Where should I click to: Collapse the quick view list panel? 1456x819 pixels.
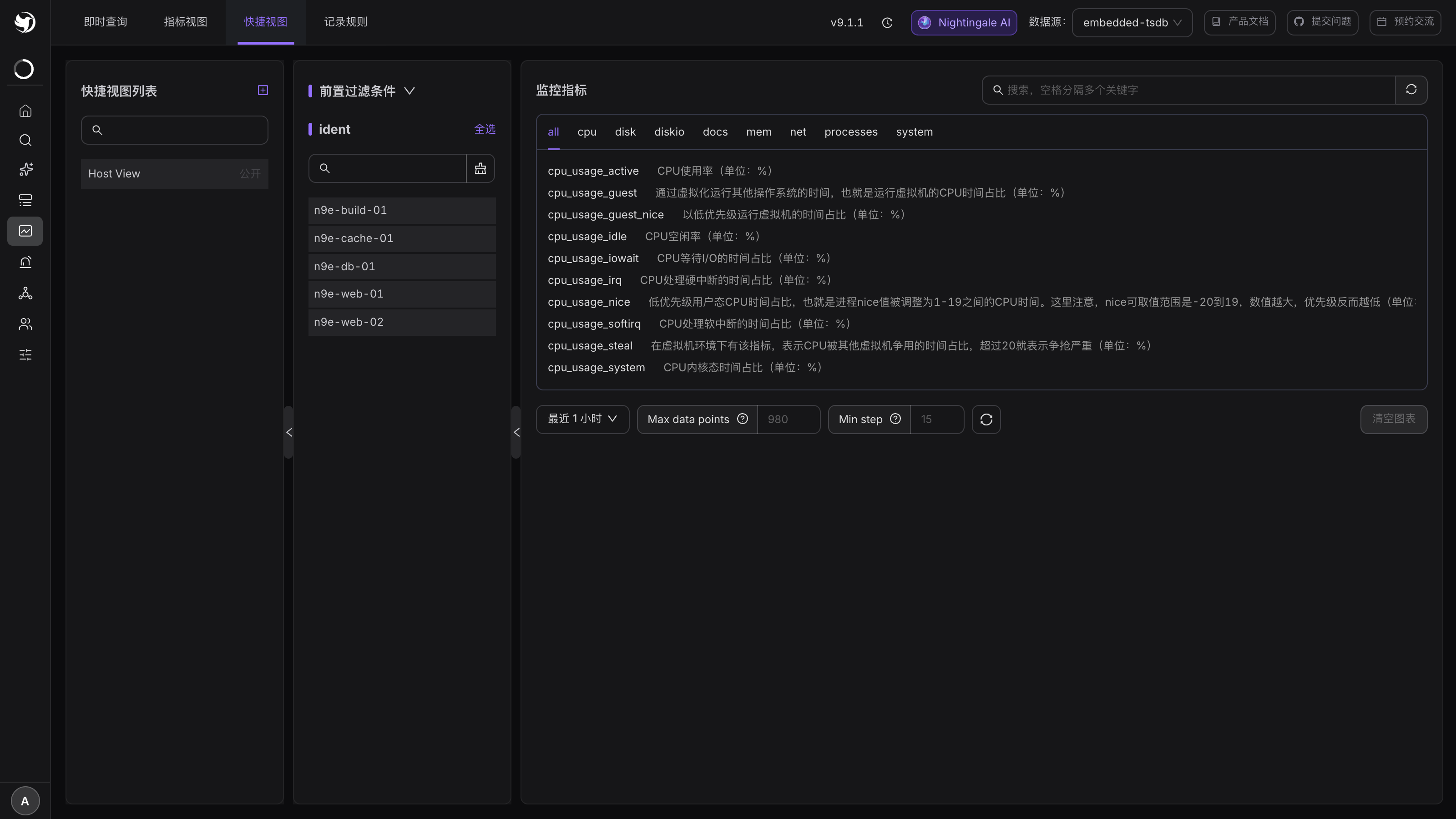pyautogui.click(x=289, y=432)
